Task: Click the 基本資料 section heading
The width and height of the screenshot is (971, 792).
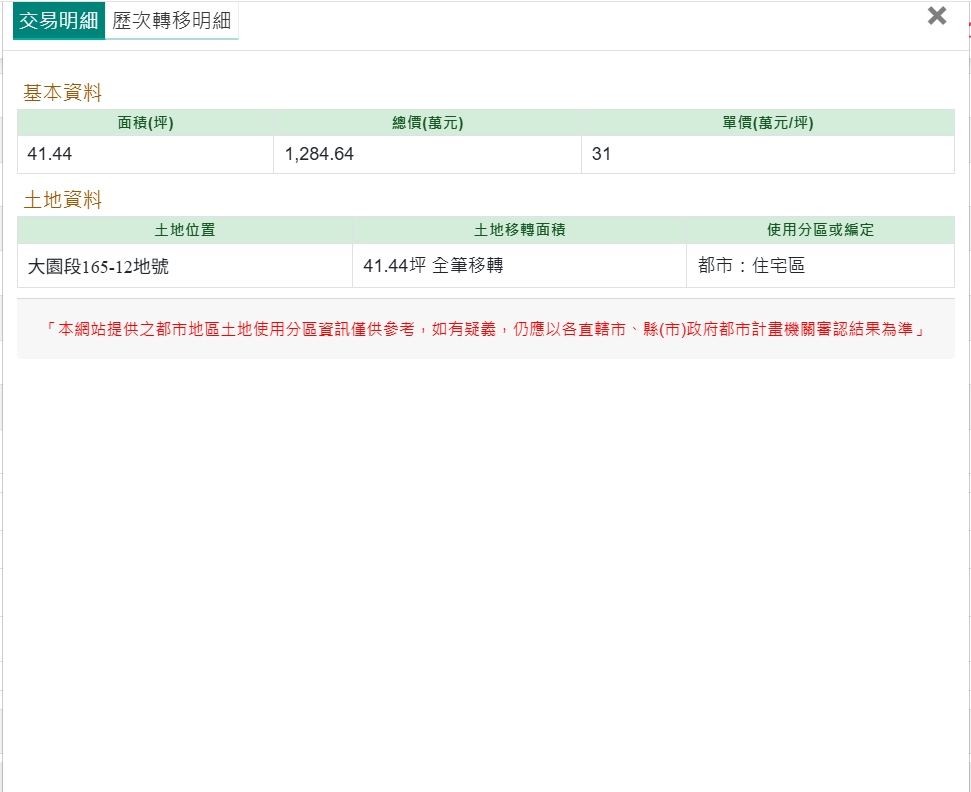Action: click(63, 93)
